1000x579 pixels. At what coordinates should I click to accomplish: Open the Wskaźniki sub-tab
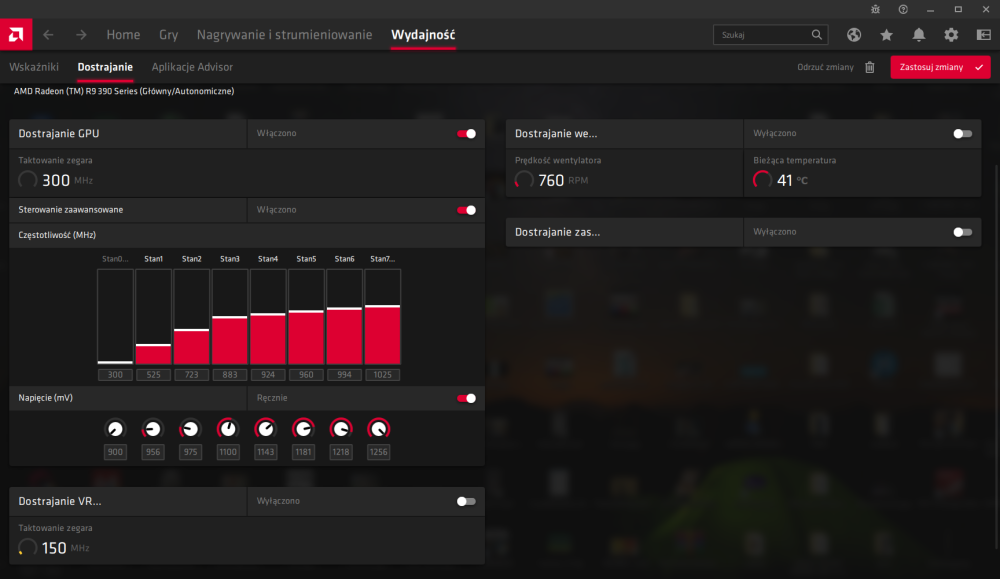[x=34, y=67]
